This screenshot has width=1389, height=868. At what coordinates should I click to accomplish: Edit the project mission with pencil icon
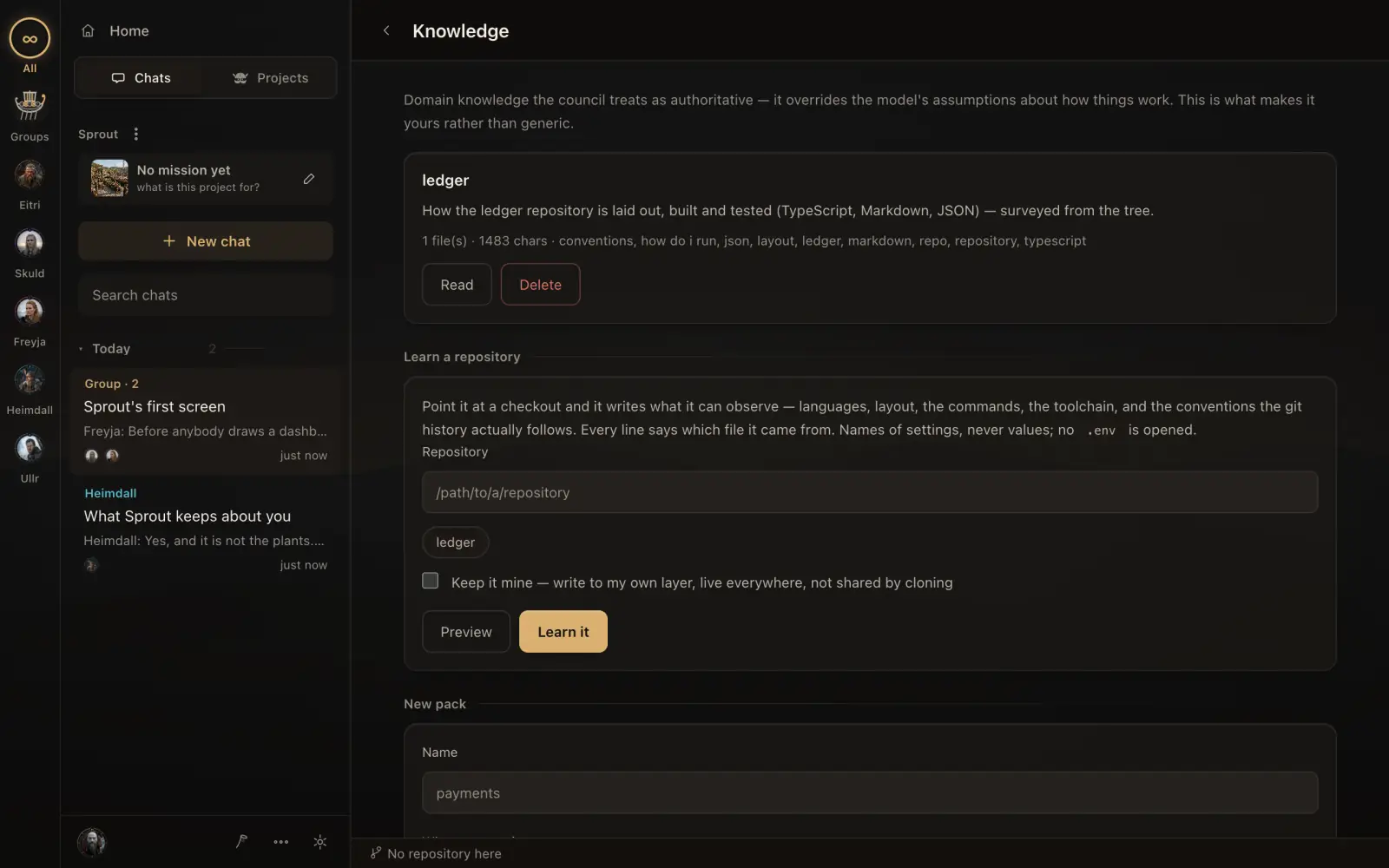click(309, 179)
